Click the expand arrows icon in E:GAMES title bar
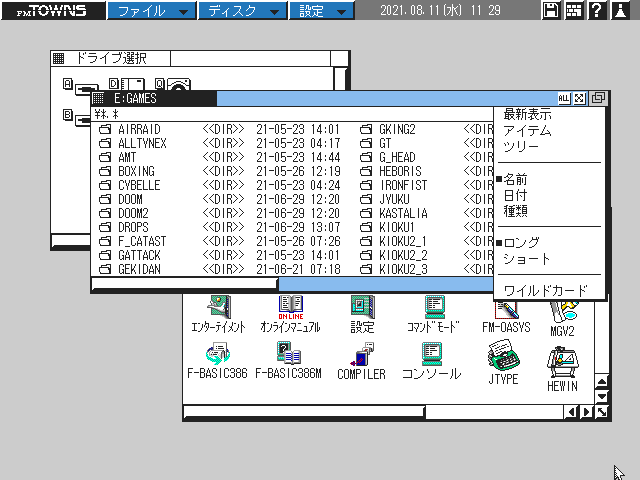Image resolution: width=640 pixels, height=480 pixels. click(580, 98)
